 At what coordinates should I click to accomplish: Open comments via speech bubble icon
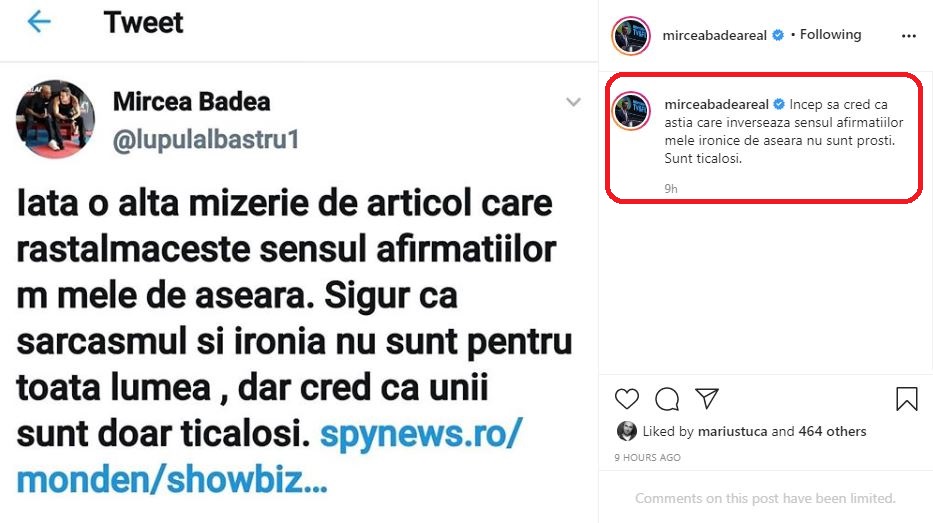667,399
